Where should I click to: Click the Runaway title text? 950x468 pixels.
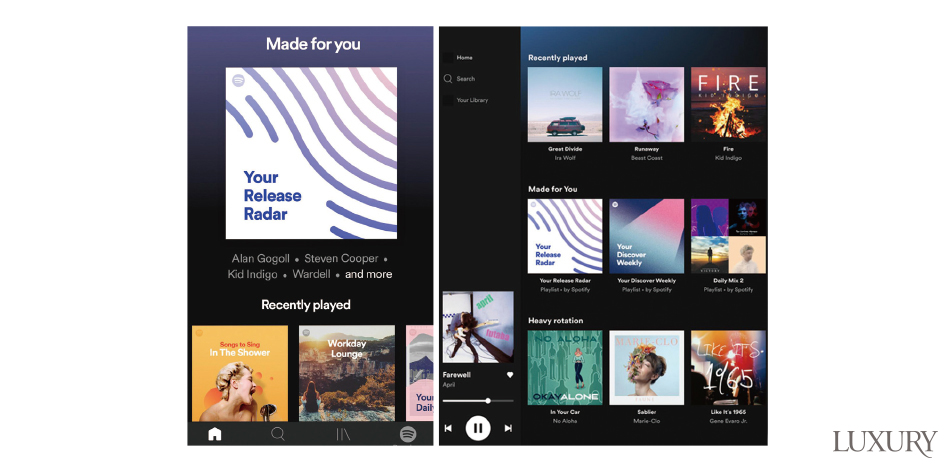point(646,149)
